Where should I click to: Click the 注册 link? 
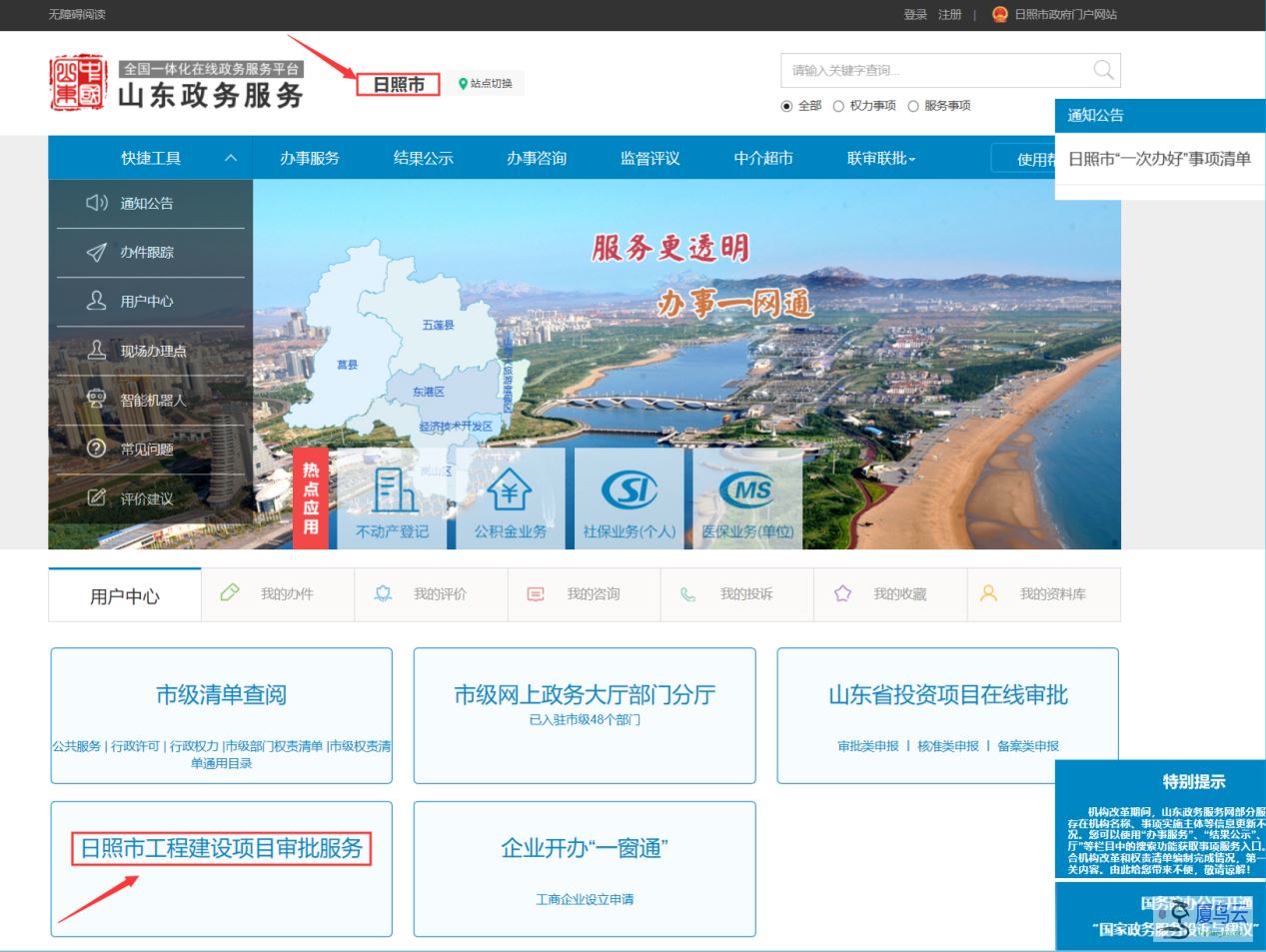tap(949, 14)
